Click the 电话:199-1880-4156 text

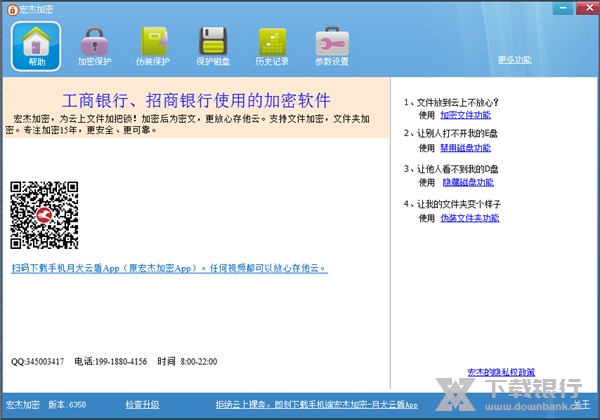(x=111, y=361)
